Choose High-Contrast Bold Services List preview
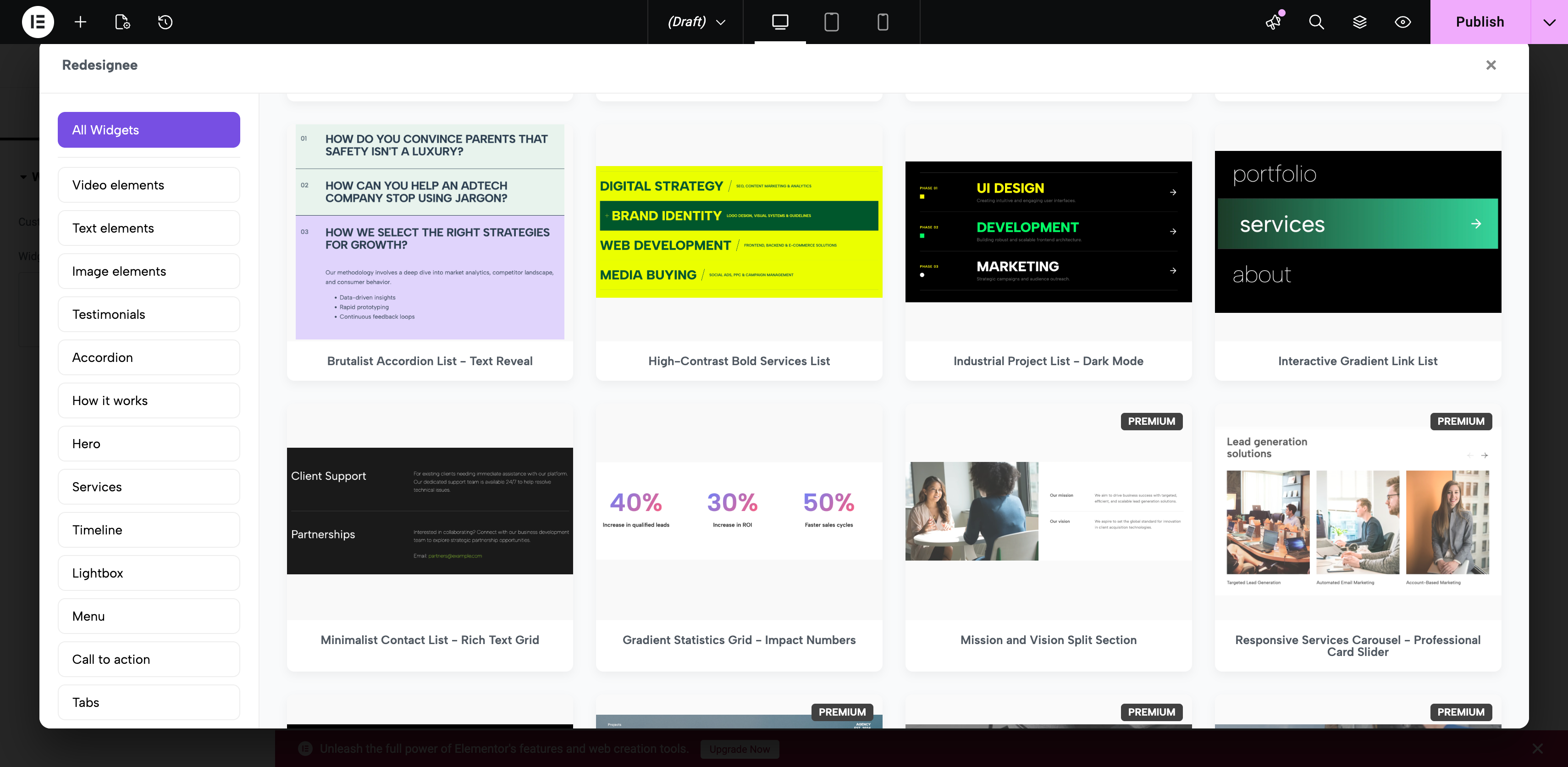This screenshot has height=767, width=1568. point(739,232)
